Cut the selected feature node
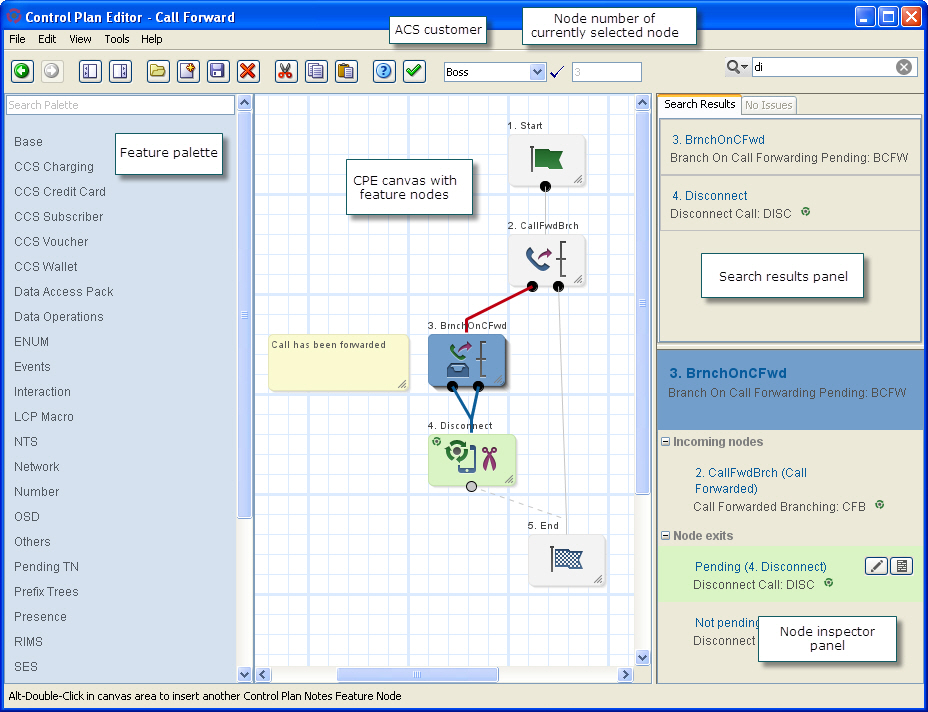The image size is (928, 712). click(286, 72)
